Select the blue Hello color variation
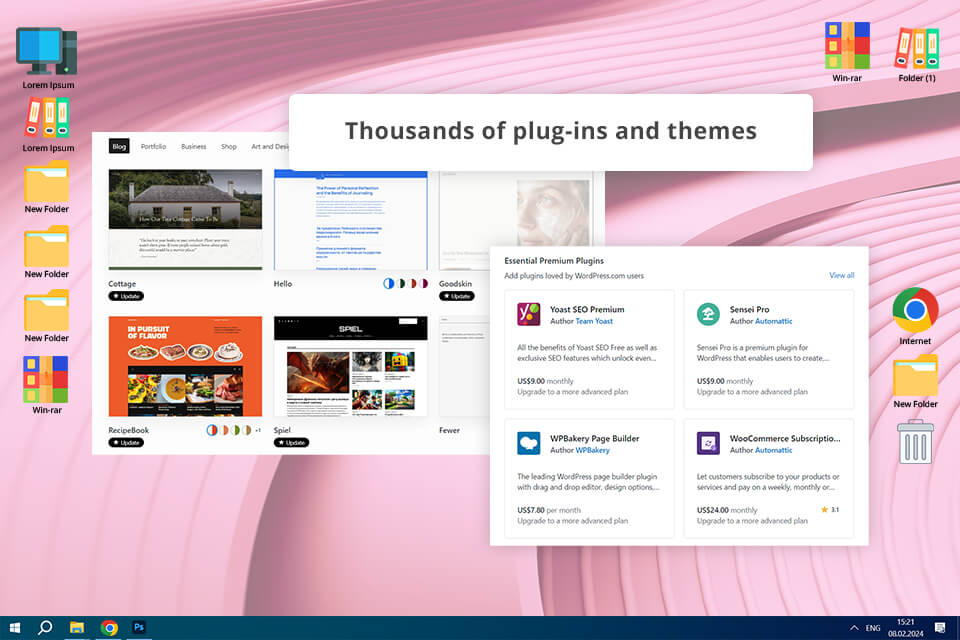Screen dimensions: 960x640 [388, 284]
